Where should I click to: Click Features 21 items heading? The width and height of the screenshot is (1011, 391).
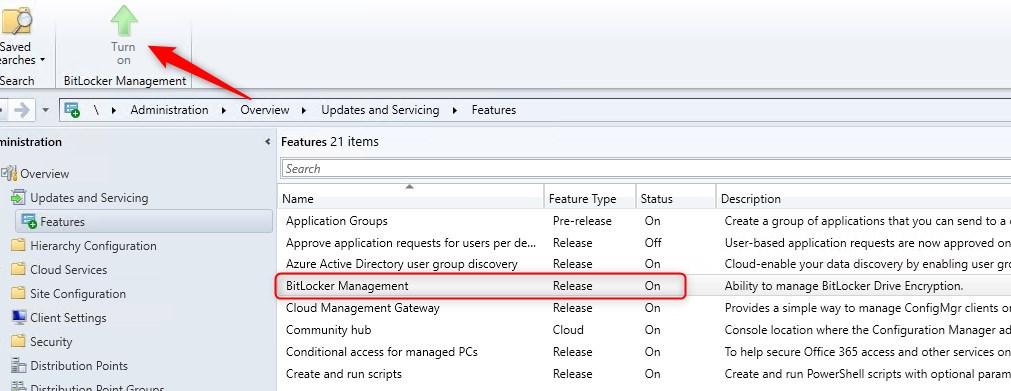[x=330, y=141]
